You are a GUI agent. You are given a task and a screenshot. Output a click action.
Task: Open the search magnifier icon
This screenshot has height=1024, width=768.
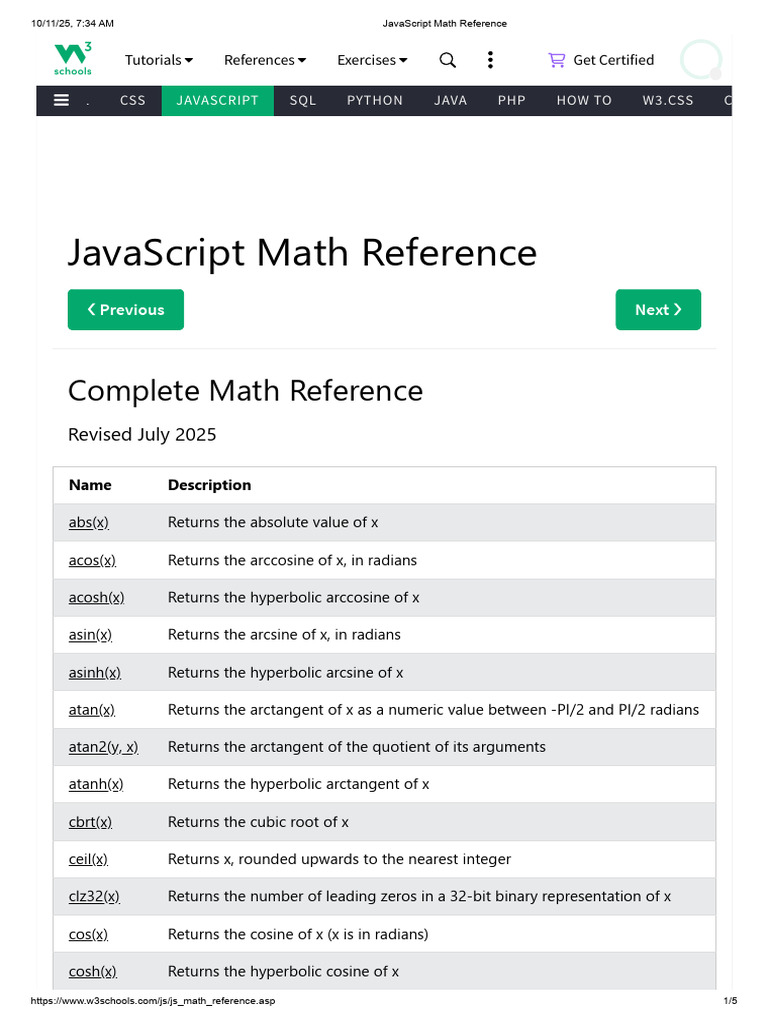[447, 60]
